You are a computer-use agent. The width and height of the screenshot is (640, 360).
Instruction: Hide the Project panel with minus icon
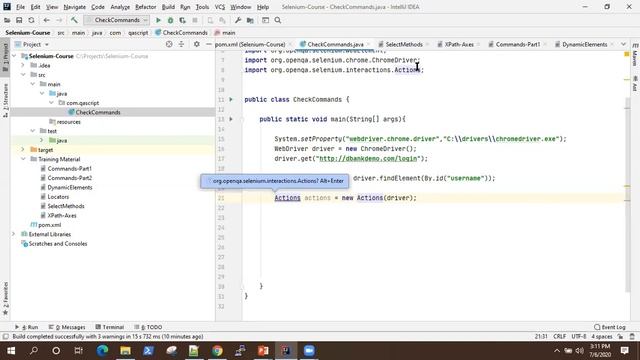coord(209,44)
